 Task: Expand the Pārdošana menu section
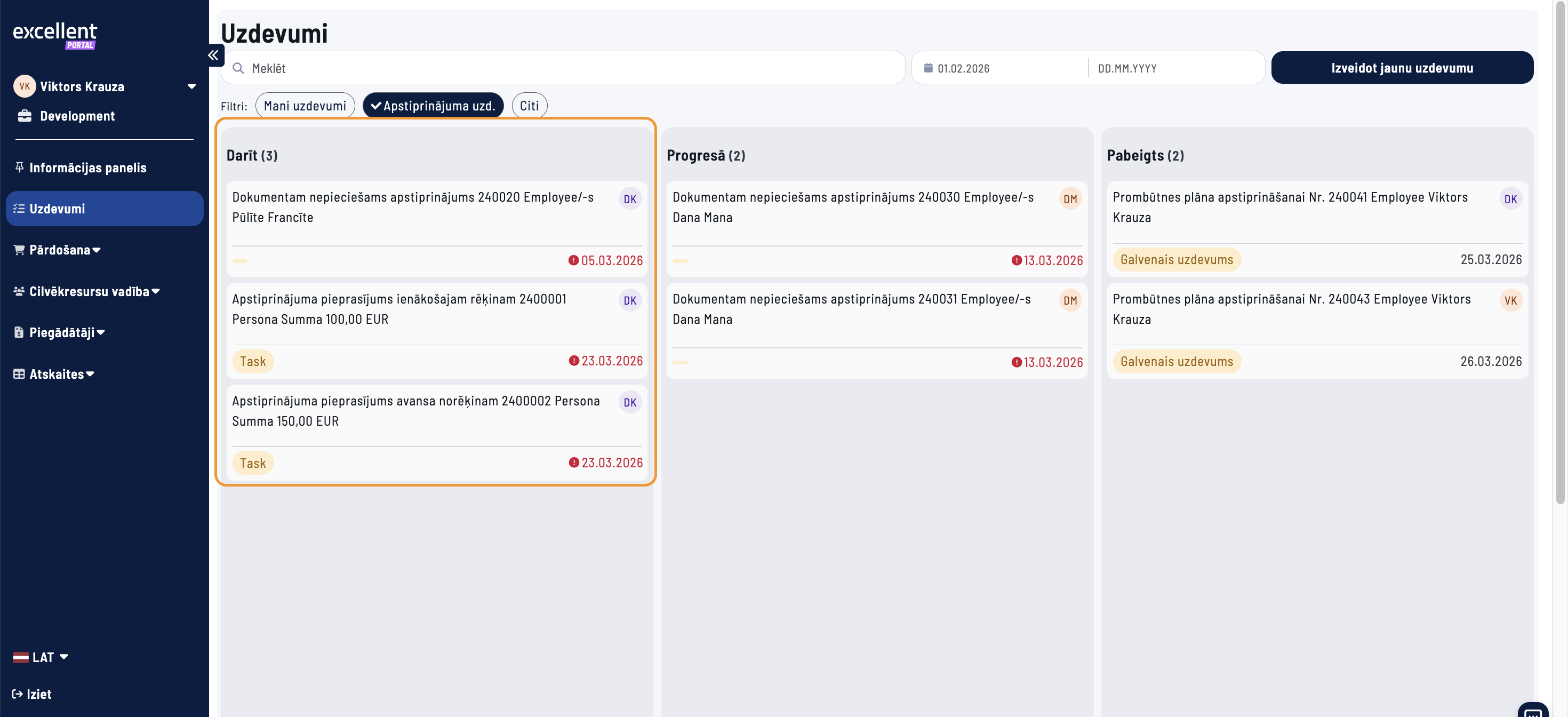59,250
